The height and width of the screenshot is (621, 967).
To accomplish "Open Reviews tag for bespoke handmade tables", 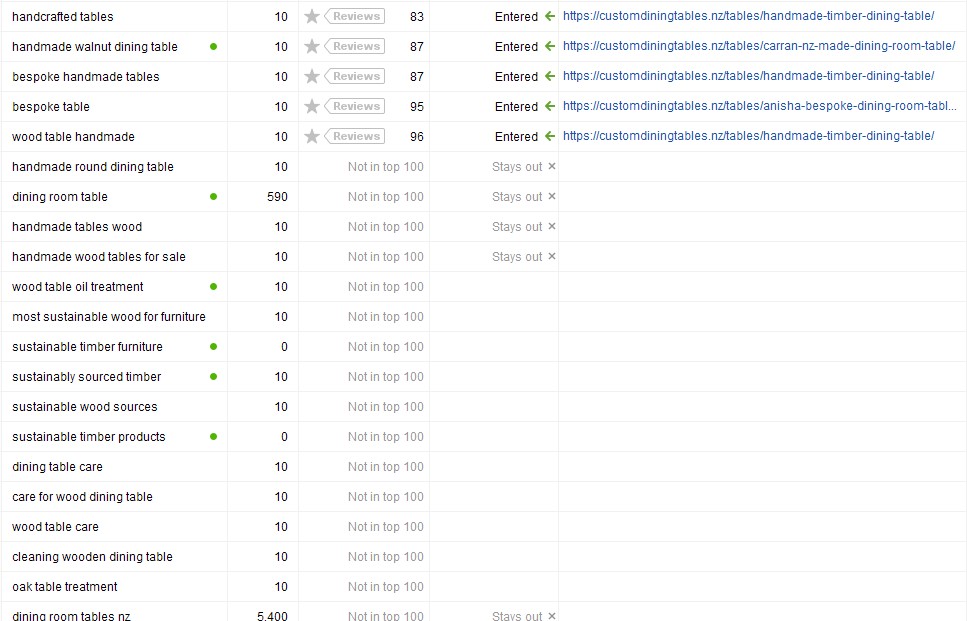I will (x=355, y=76).
